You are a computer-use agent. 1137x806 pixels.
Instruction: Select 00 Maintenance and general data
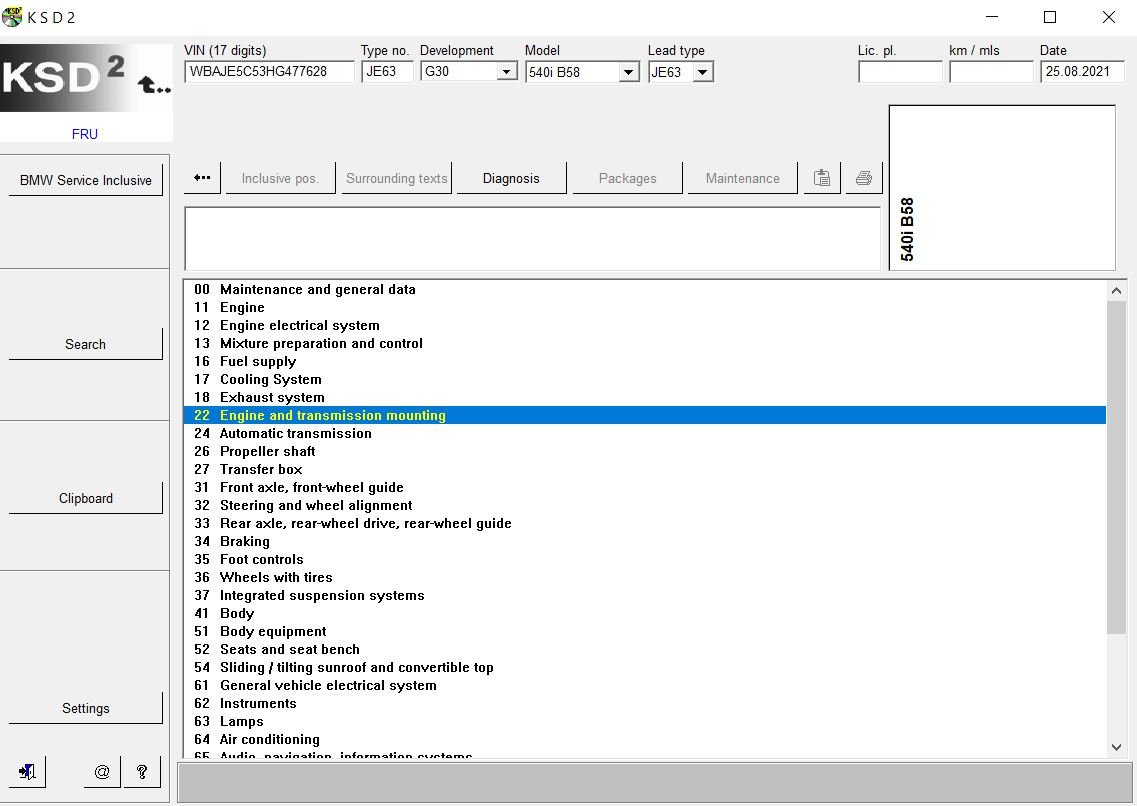click(645, 289)
